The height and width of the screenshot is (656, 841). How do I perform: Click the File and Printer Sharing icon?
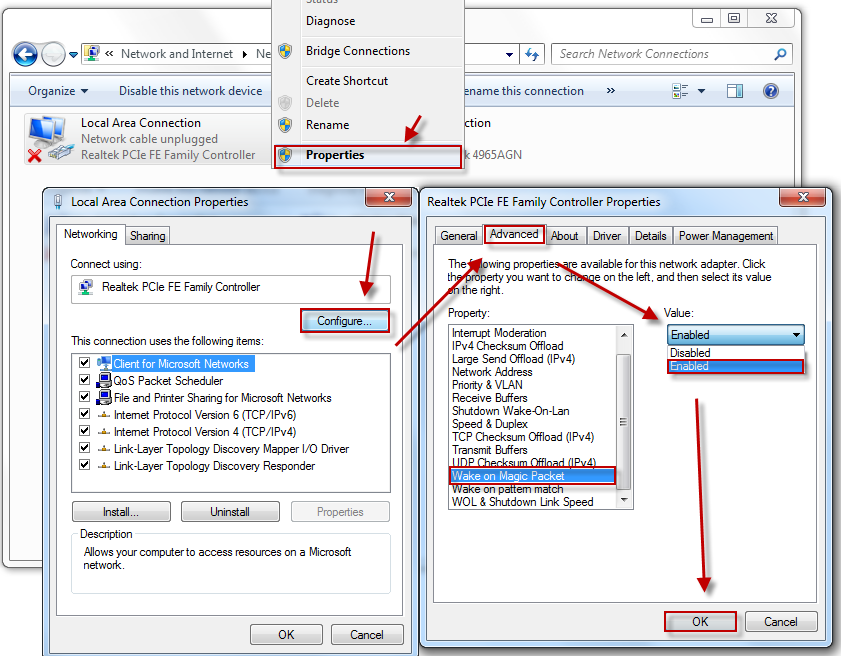104,397
